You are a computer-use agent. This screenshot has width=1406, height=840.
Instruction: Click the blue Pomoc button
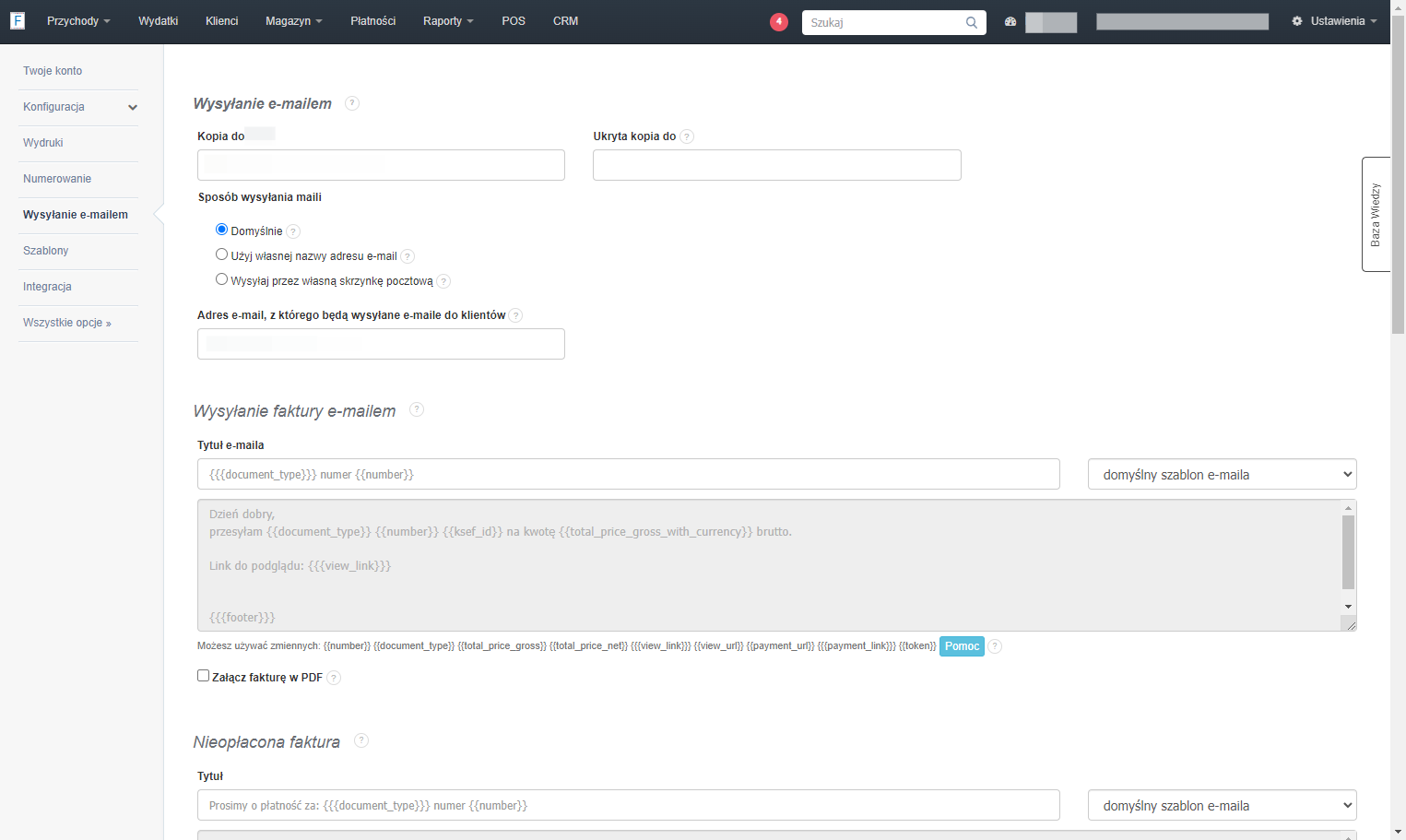(x=962, y=646)
